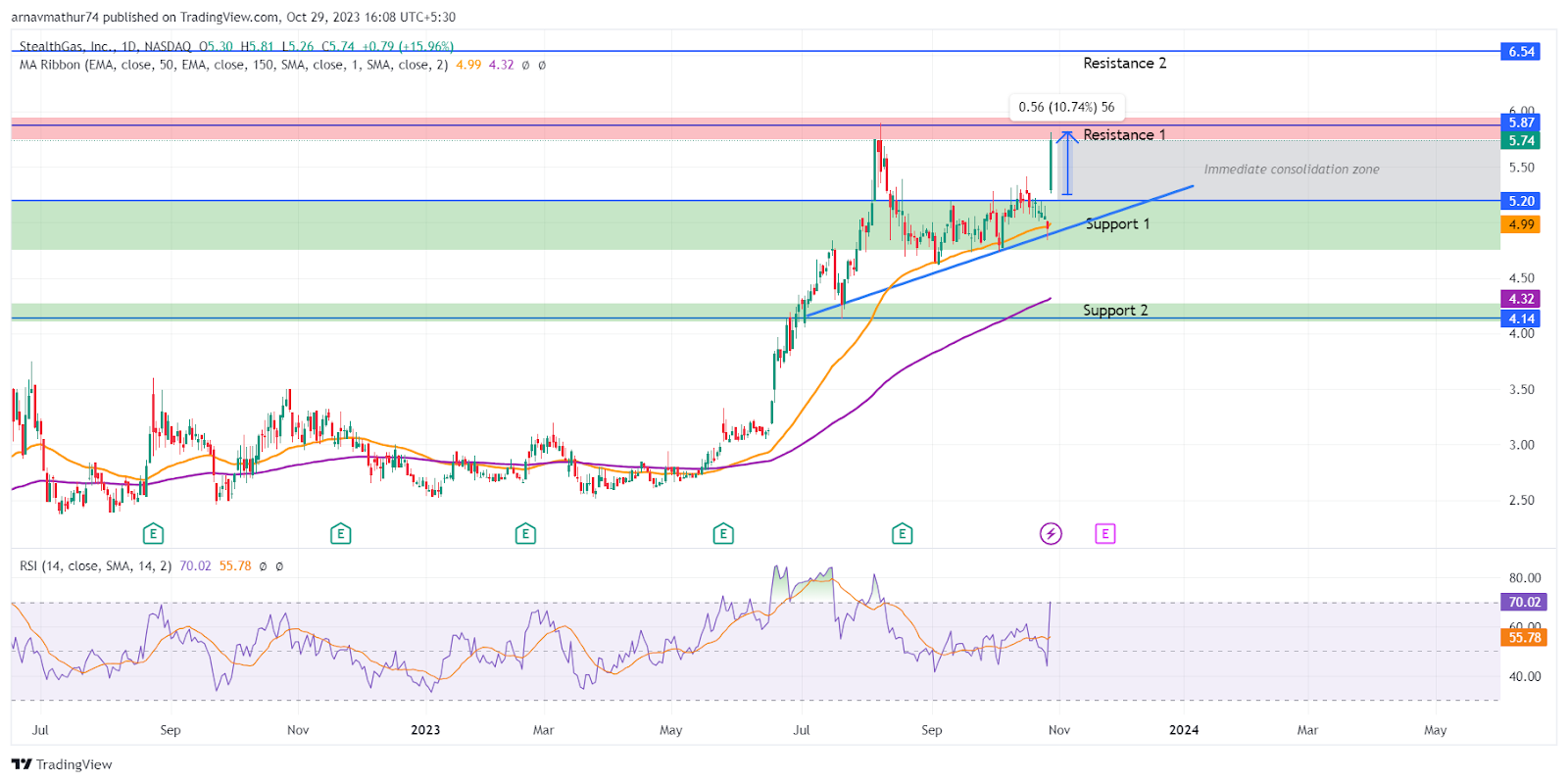Select the 55.78 label on RSI scale
The height and width of the screenshot is (783, 1568).
[x=1524, y=638]
